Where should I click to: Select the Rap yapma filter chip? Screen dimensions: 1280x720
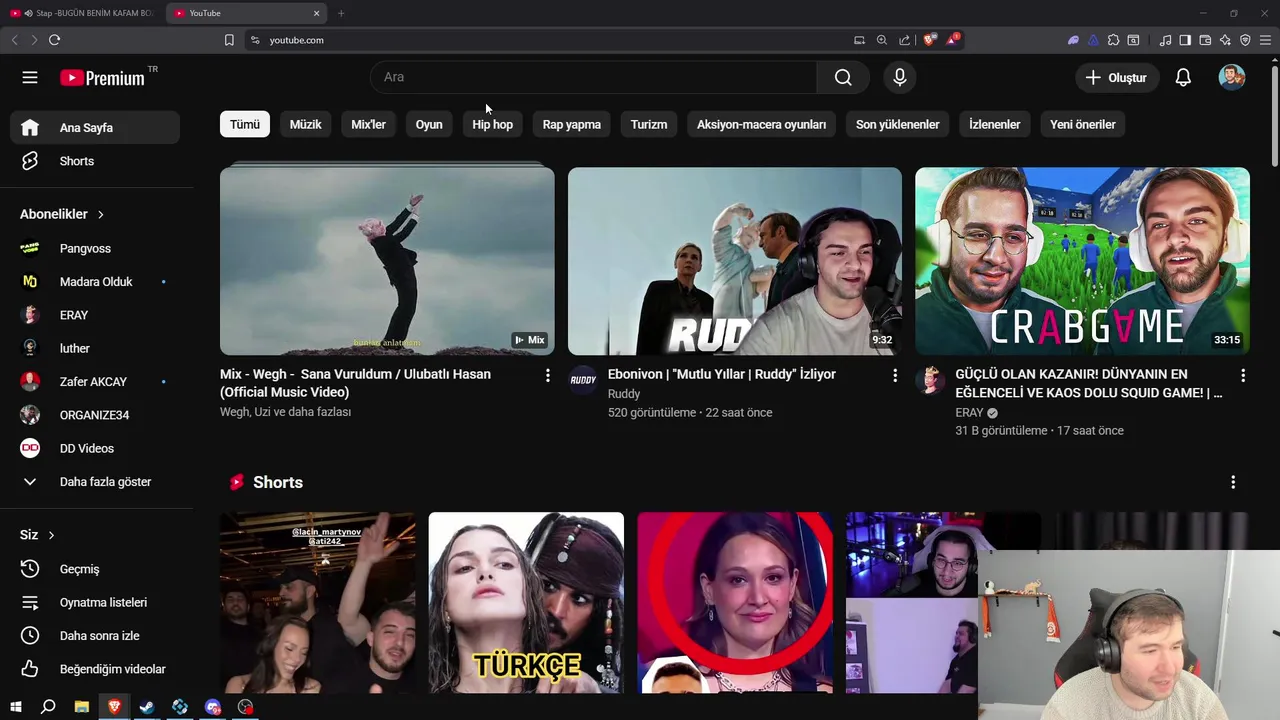click(572, 124)
